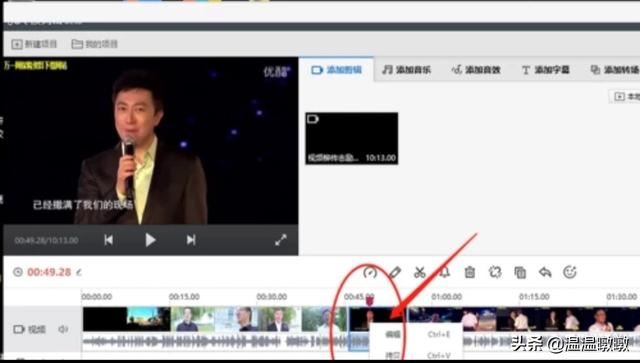Screen dimensions: 640x363
Task: Switch to the 添加音乐 tab
Action: pos(407,70)
